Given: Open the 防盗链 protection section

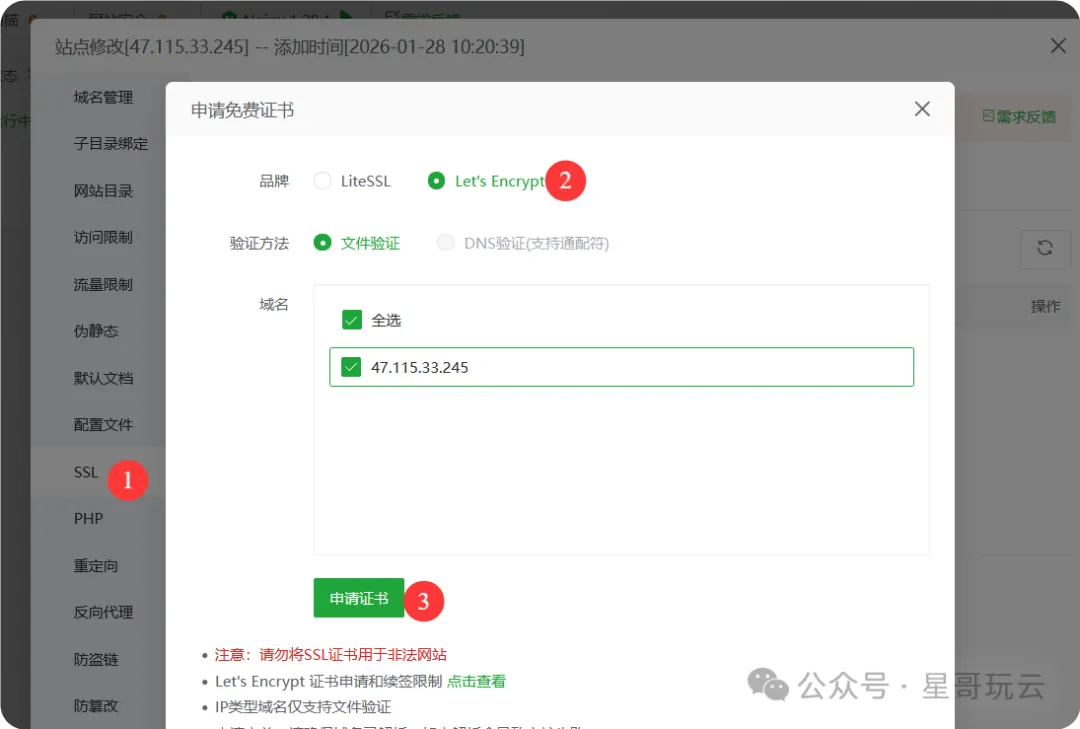Looking at the screenshot, I should tap(96, 659).
